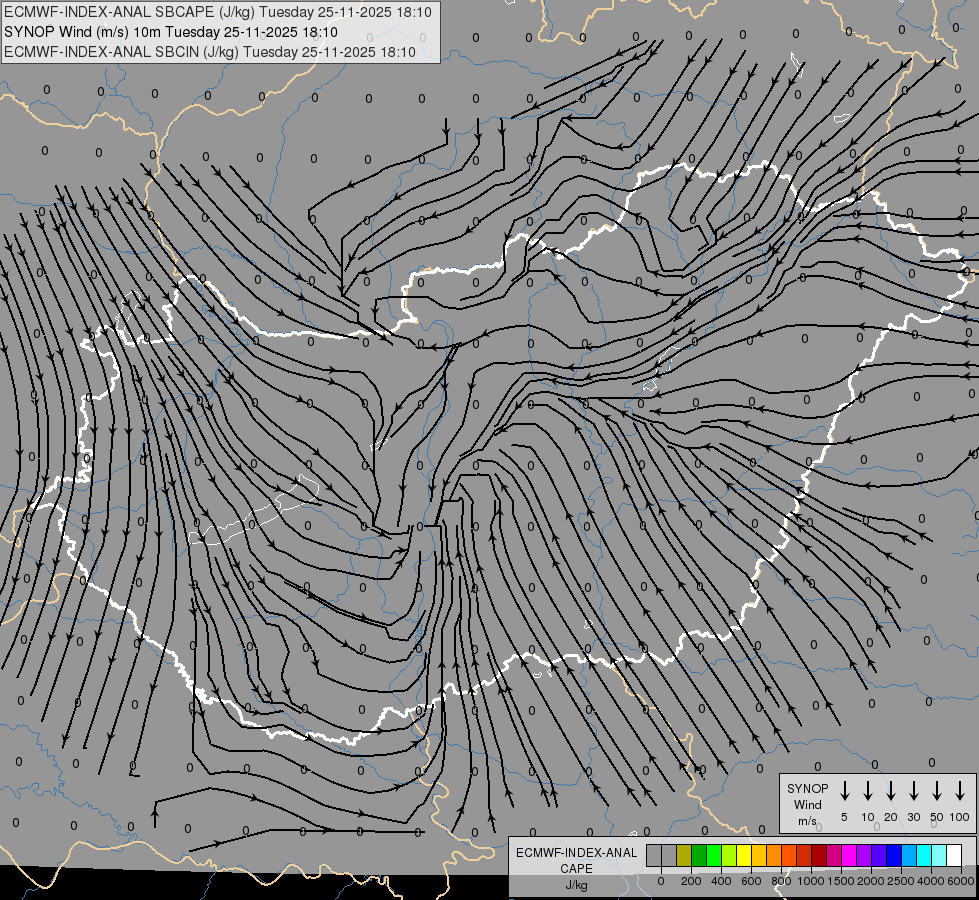This screenshot has height=900, width=979.
Task: Choose the dark green CAPE swatch
Action: (699, 855)
